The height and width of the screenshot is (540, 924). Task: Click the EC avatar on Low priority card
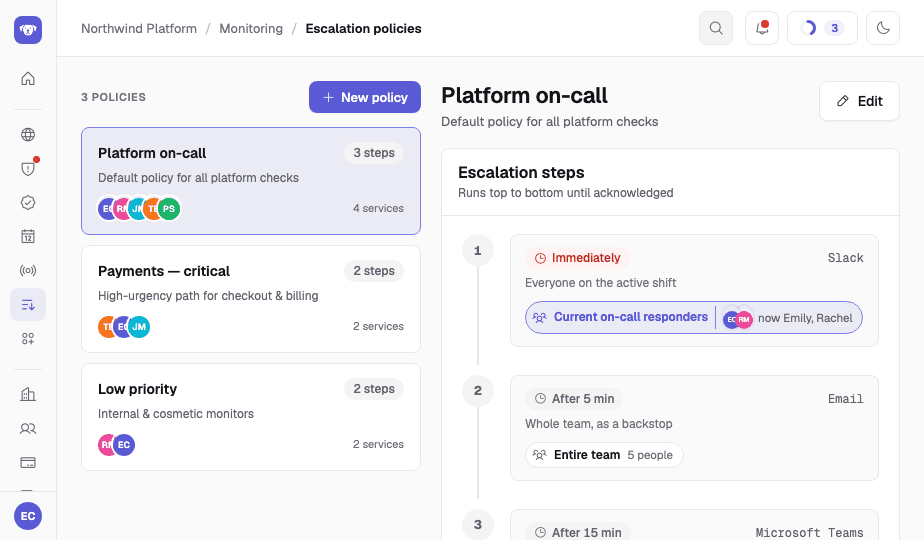[x=124, y=444]
